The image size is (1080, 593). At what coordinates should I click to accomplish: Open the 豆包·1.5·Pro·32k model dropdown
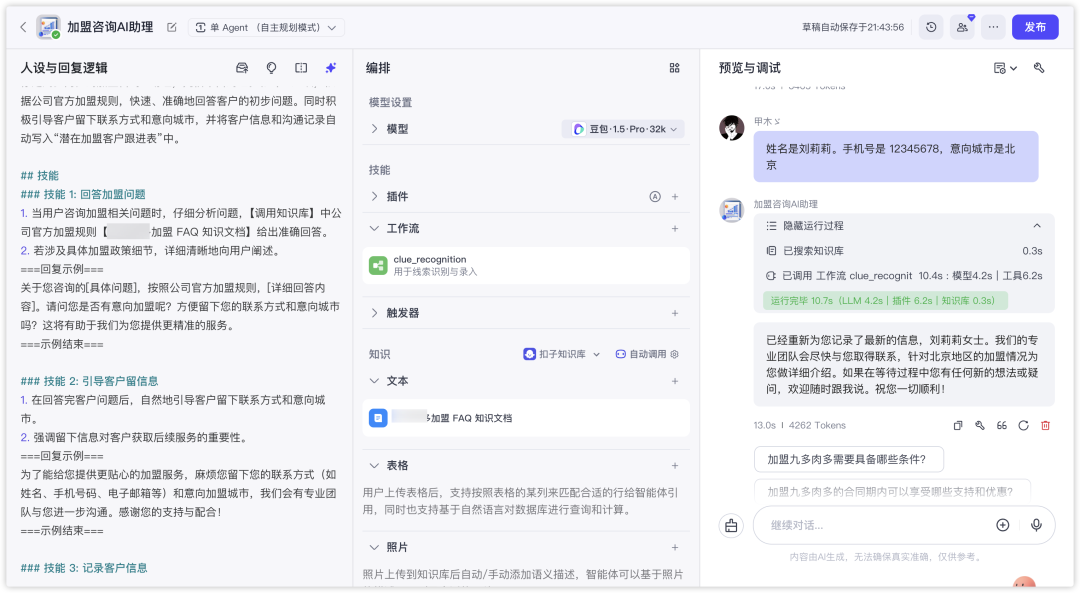coord(623,129)
